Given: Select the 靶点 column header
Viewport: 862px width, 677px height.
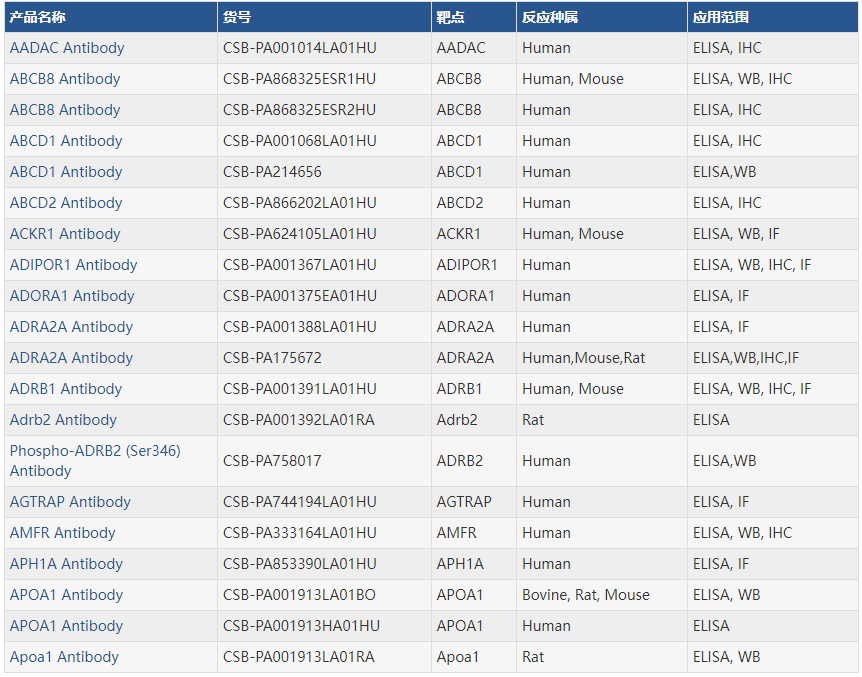Looking at the screenshot, I should click(x=451, y=17).
